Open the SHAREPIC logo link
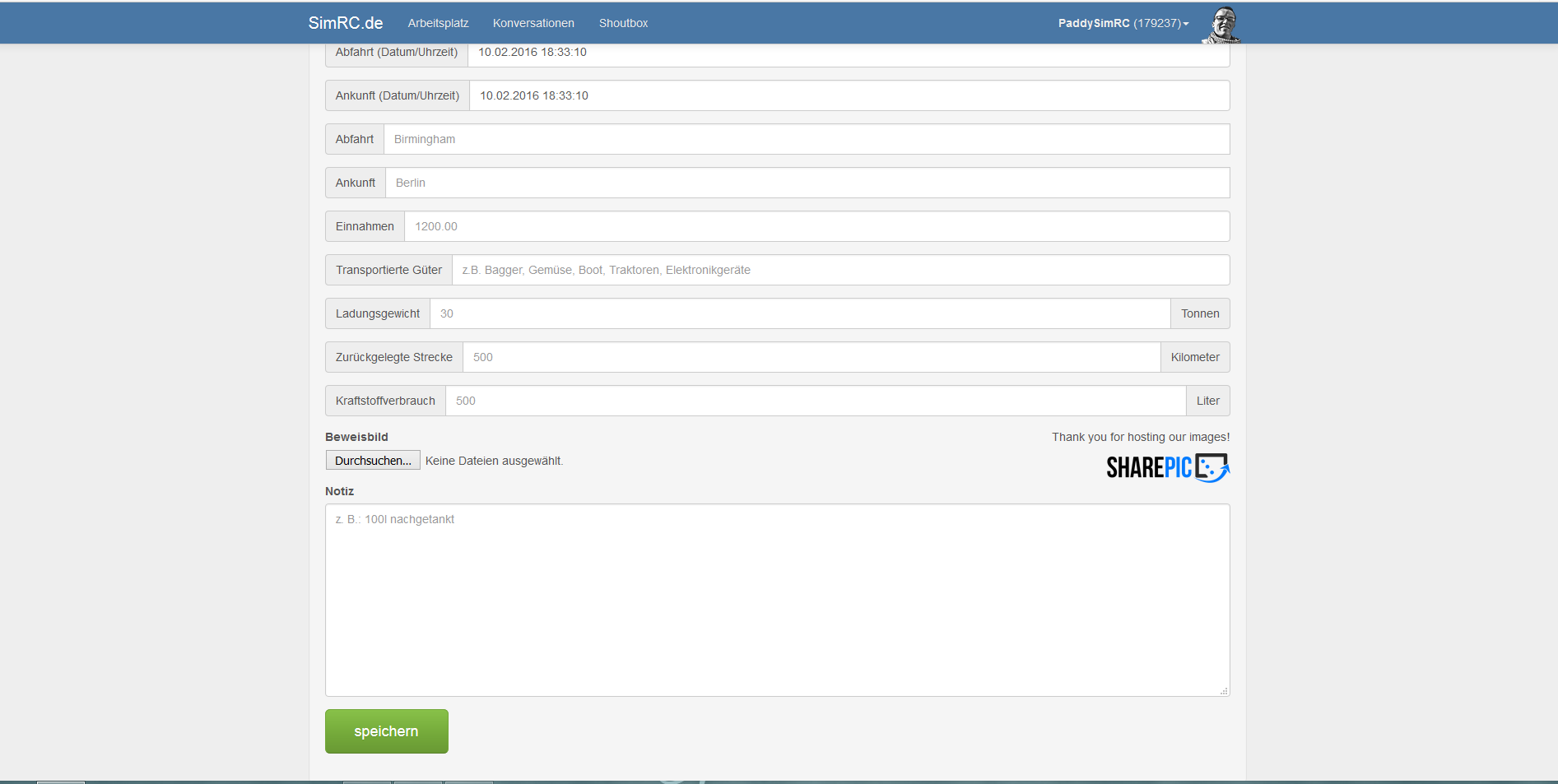This screenshot has height=784, width=1558. (x=1167, y=467)
